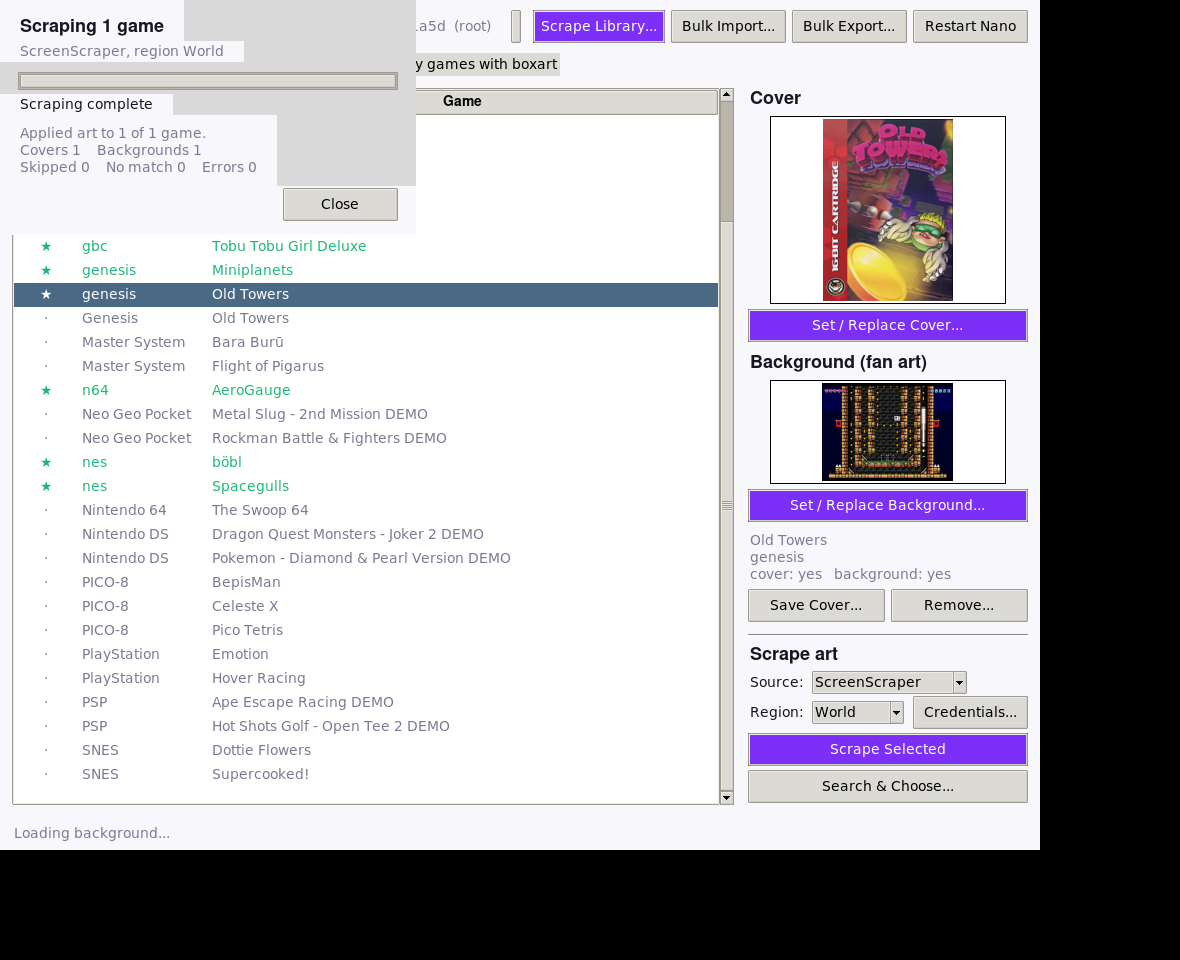The height and width of the screenshot is (960, 1180).
Task: Click the Game column header
Action: pos(462,102)
